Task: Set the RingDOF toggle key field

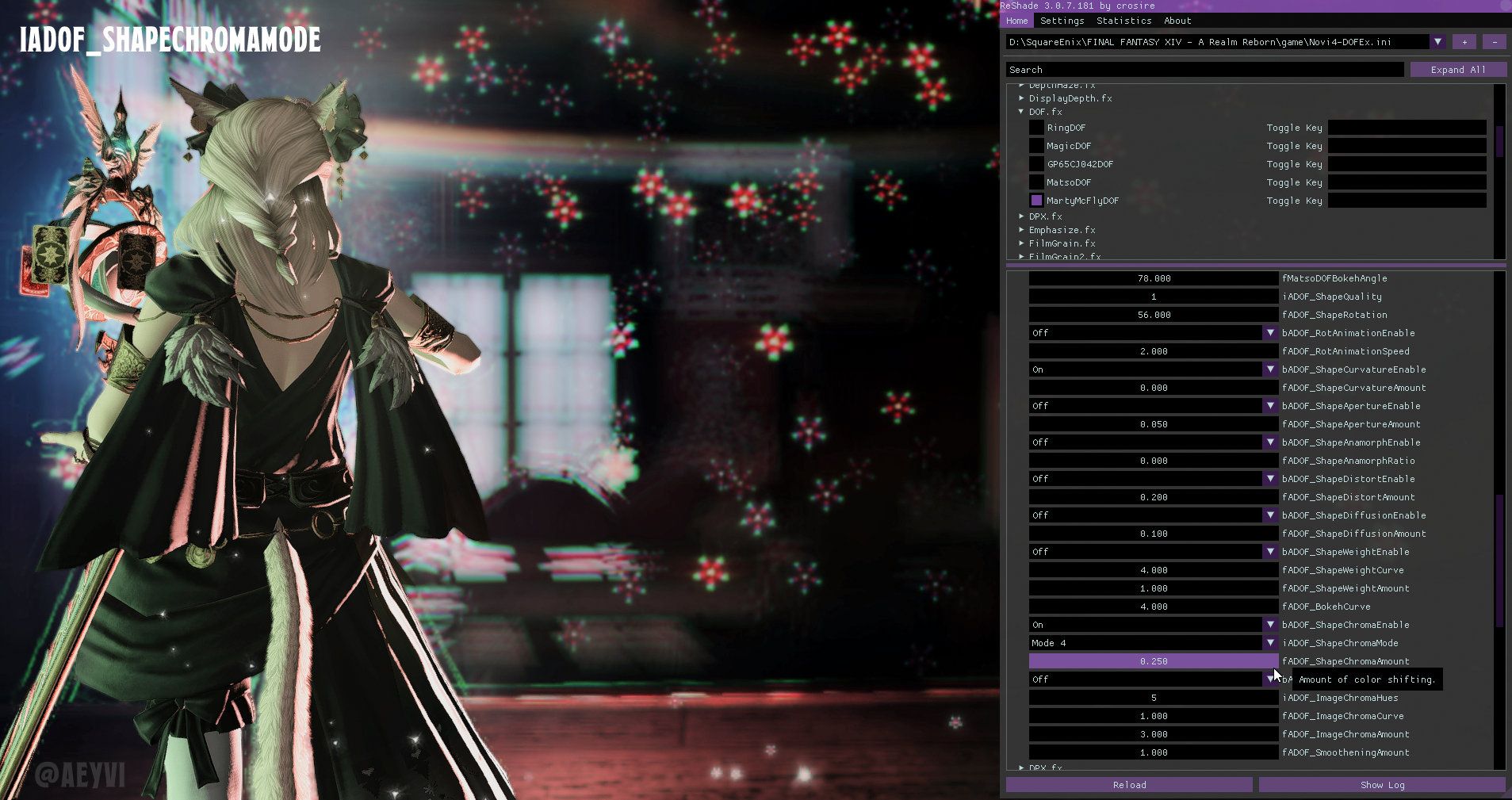Action: [1407, 128]
